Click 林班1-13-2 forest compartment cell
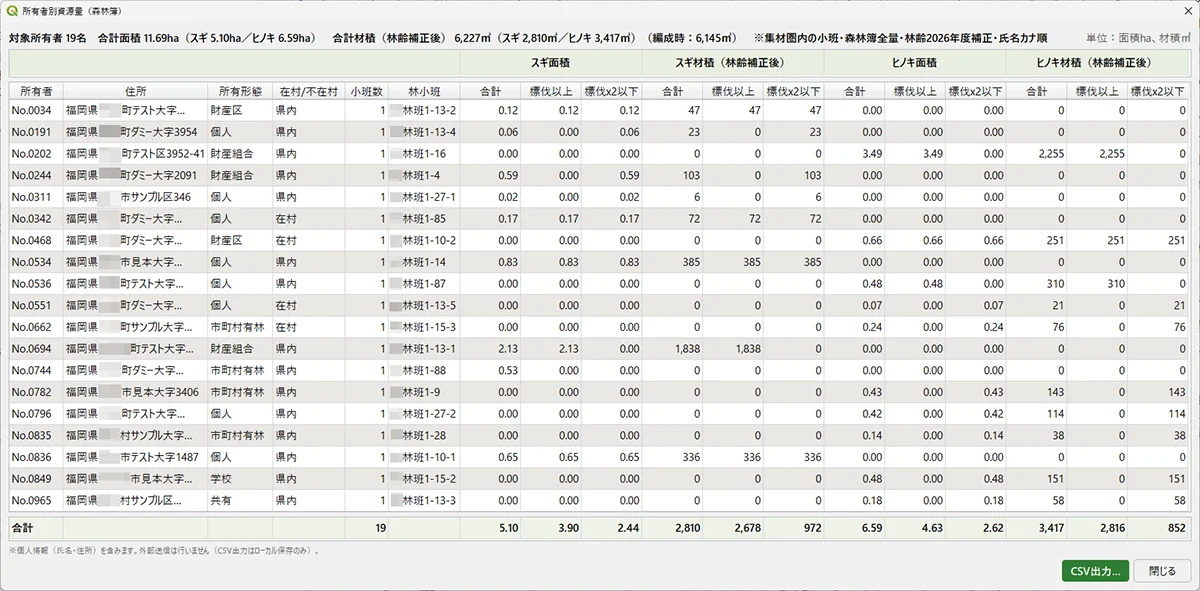The height and width of the screenshot is (591, 1200). [x=425, y=110]
